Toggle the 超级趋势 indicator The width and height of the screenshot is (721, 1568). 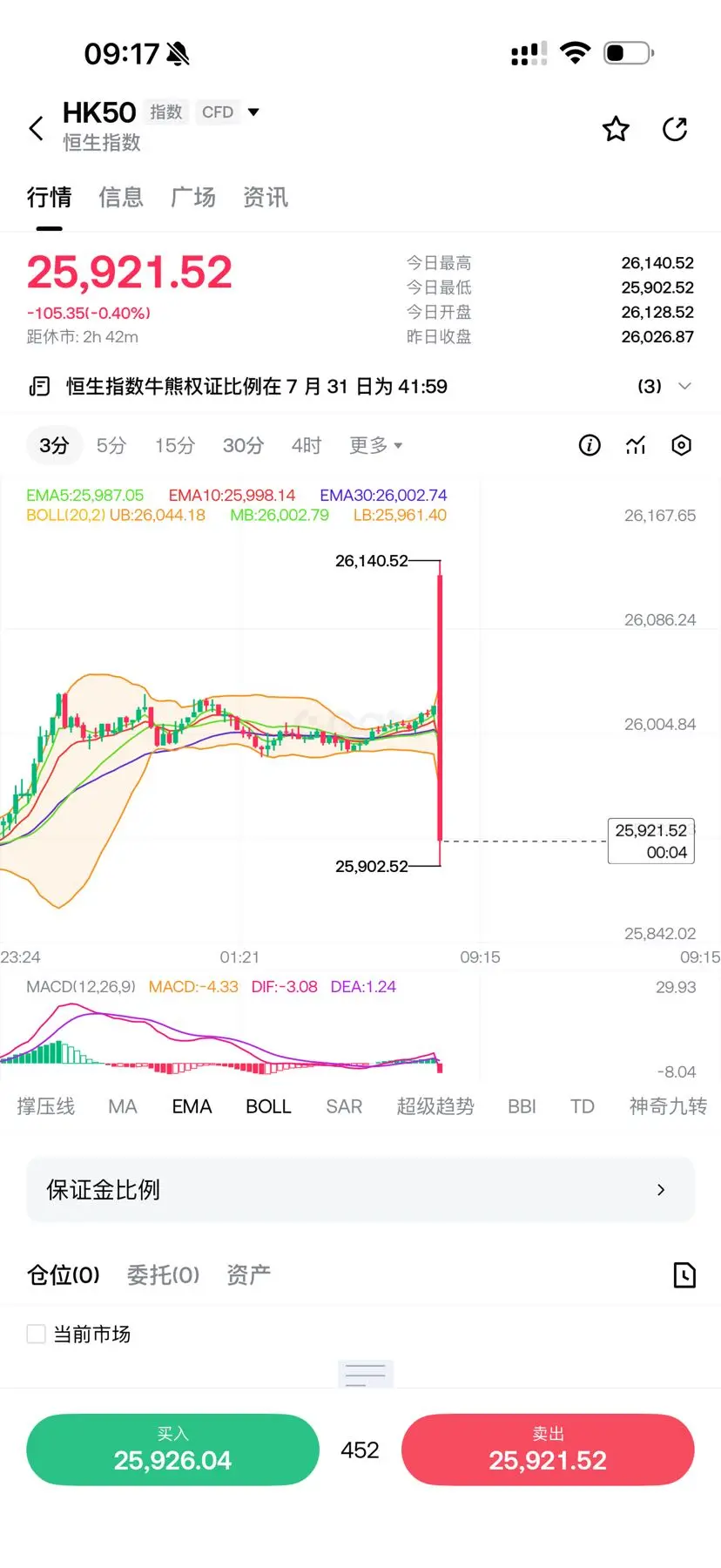(435, 1106)
